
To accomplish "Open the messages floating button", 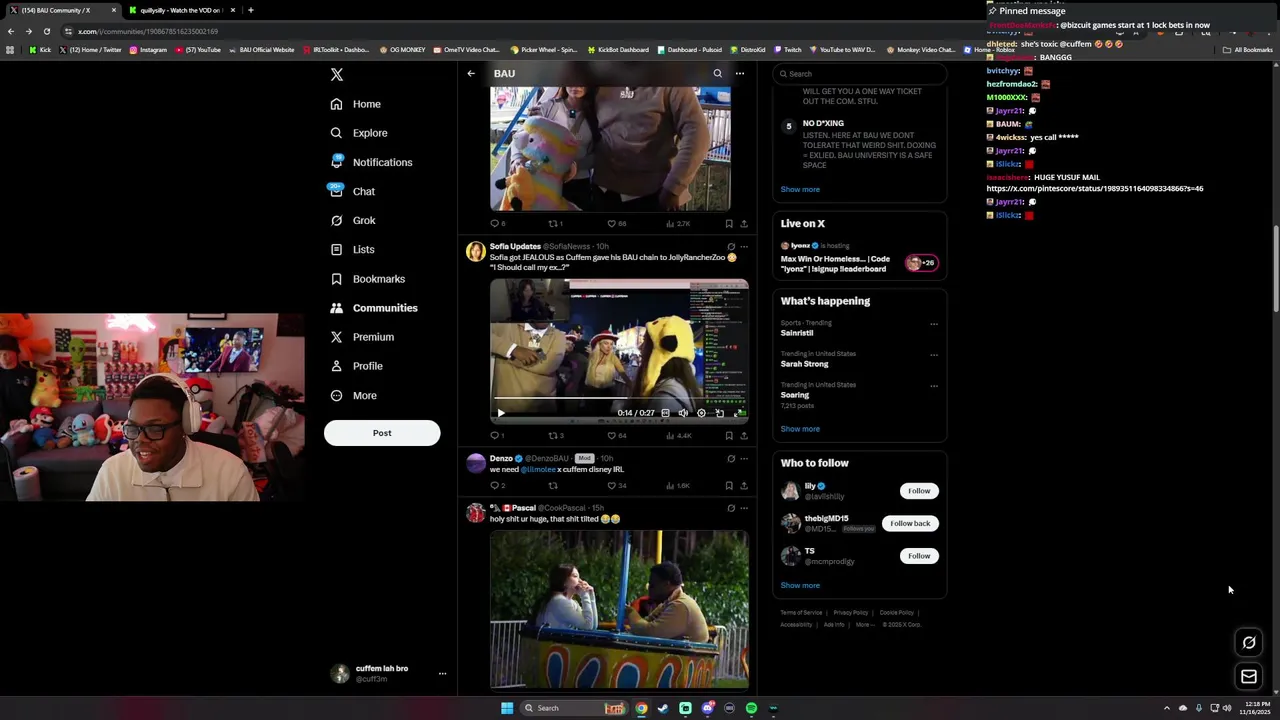I will (x=1249, y=677).
